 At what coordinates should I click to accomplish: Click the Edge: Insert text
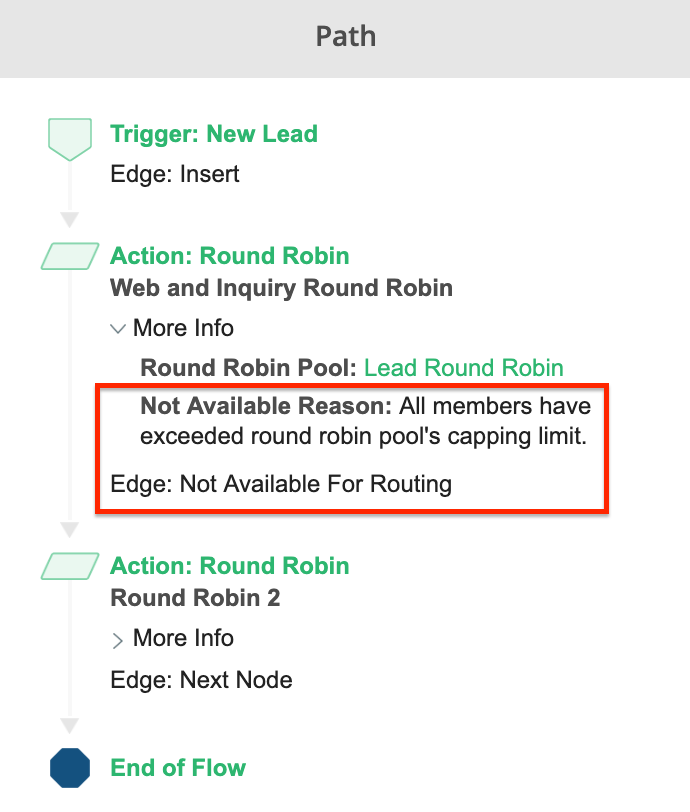(x=175, y=175)
